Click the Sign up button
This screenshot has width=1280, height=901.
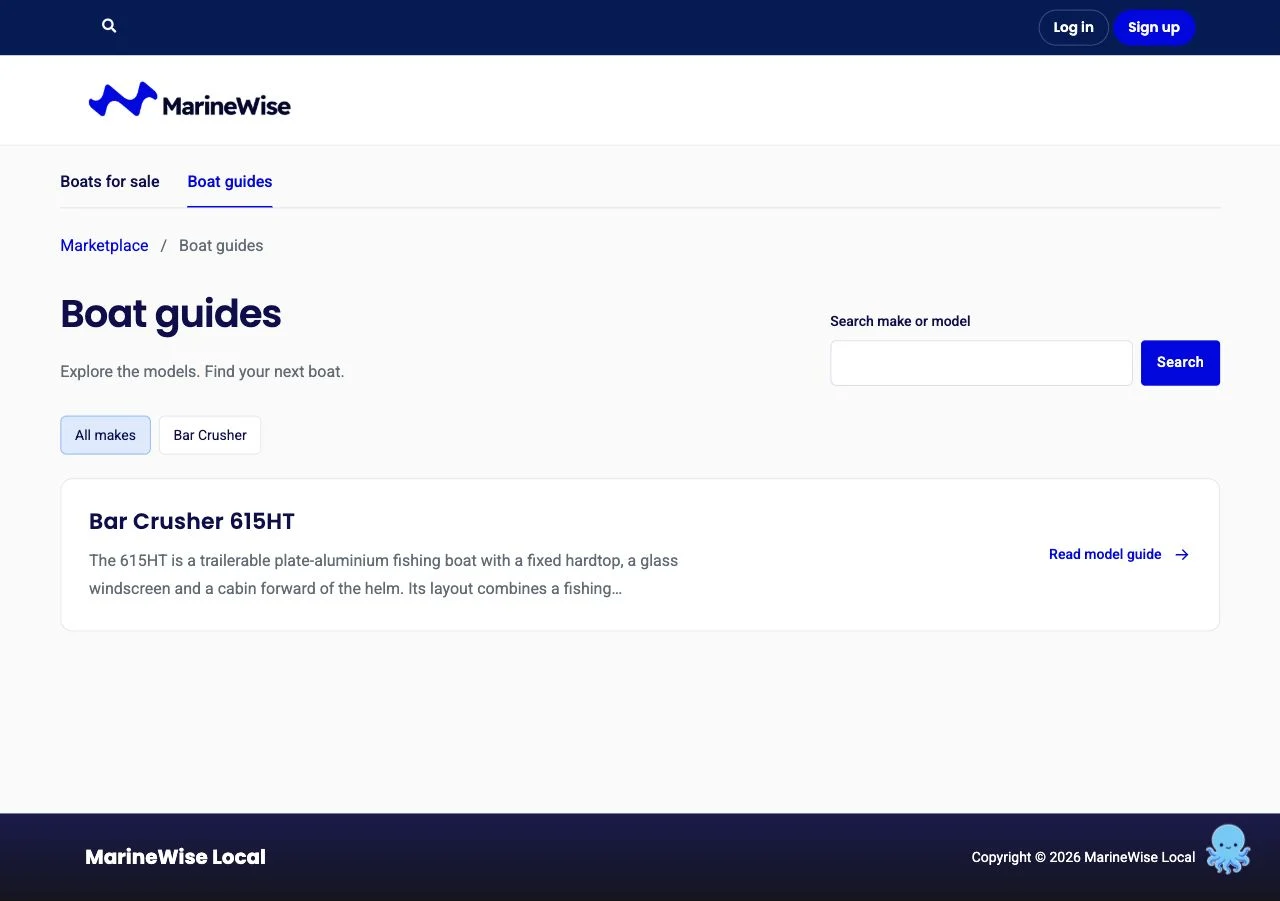click(x=1154, y=27)
